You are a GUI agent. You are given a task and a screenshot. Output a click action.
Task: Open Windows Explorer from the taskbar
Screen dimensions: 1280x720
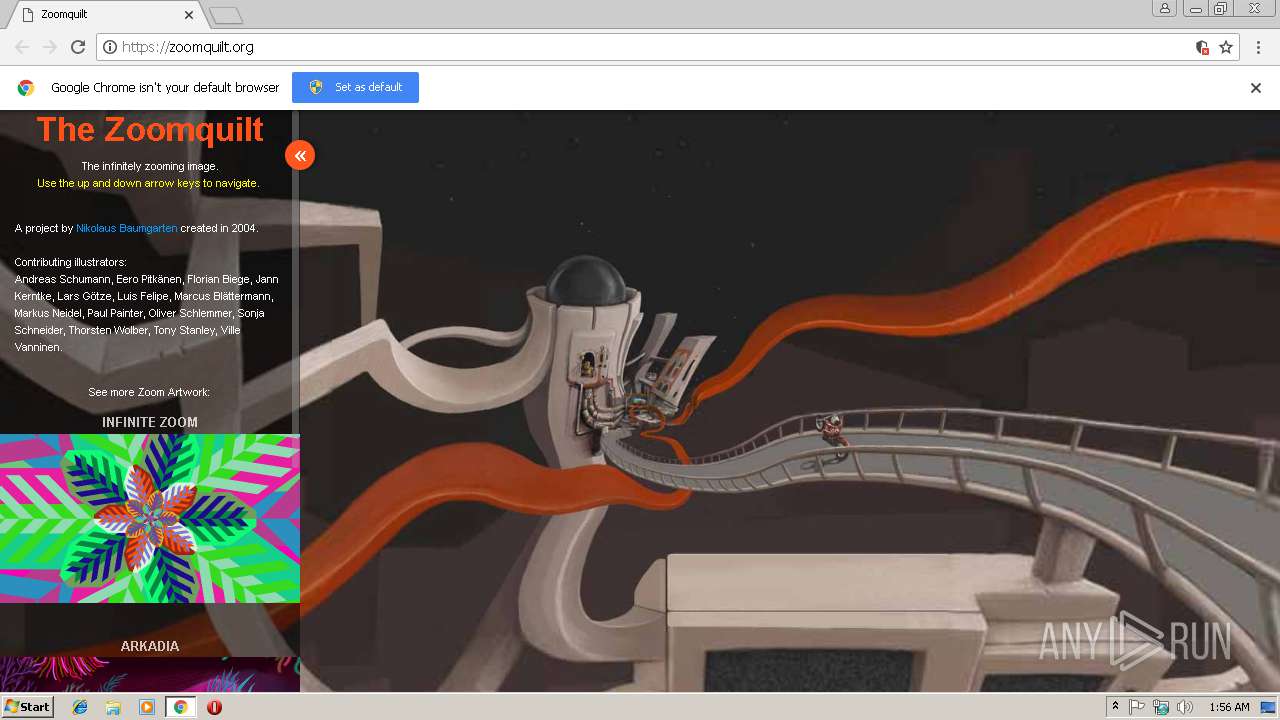[x=113, y=707]
